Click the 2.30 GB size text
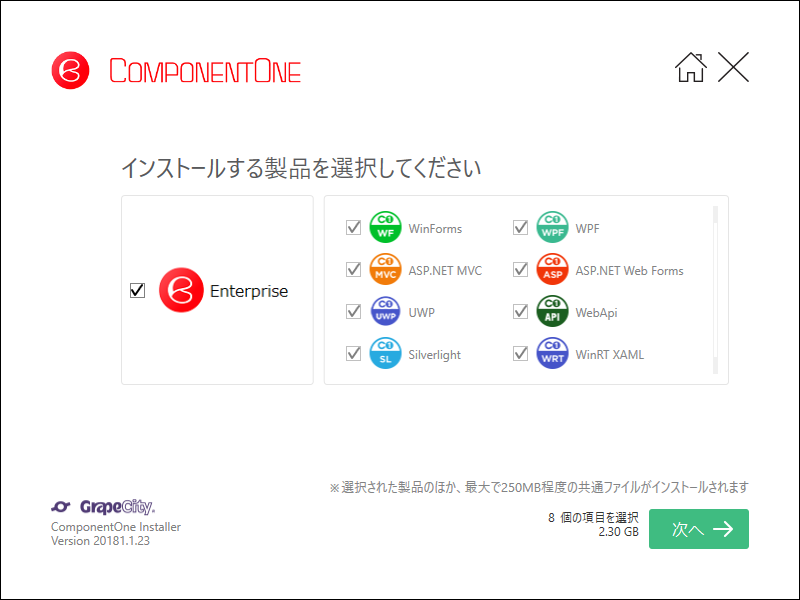800x600 pixels. [618, 532]
